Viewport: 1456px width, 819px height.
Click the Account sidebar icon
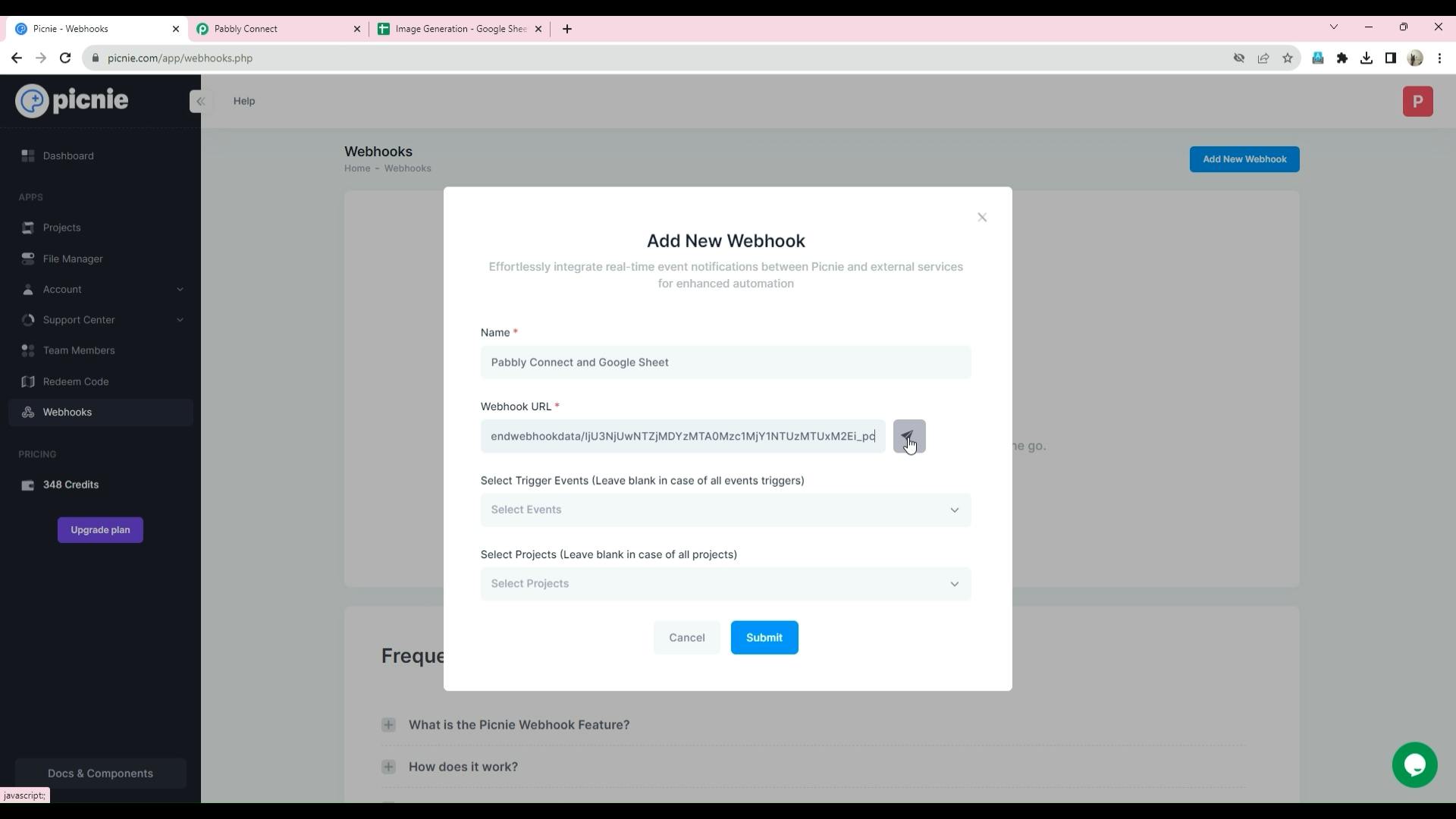(28, 290)
